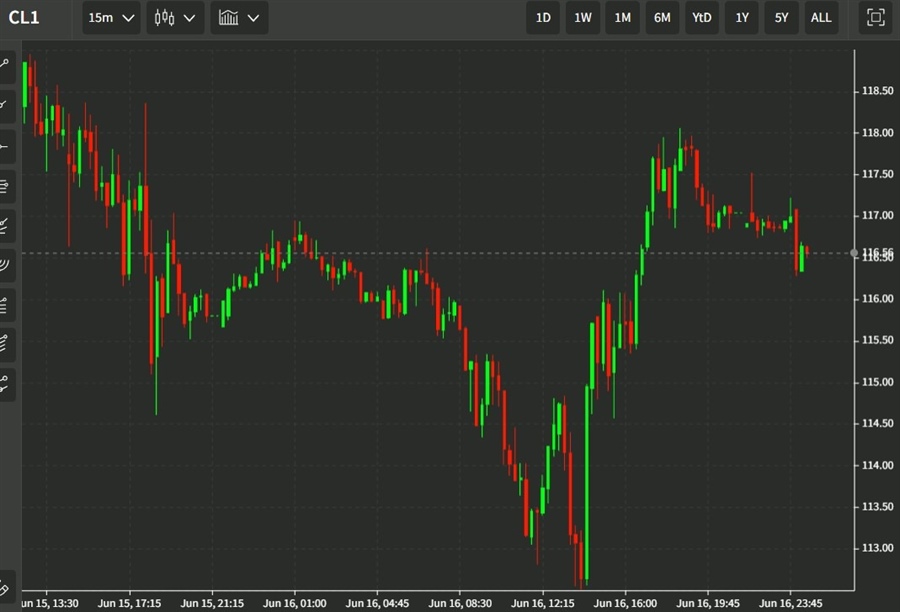Click the Jun 15, 17:15 time label
This screenshot has width=900, height=612.
click(x=130, y=603)
